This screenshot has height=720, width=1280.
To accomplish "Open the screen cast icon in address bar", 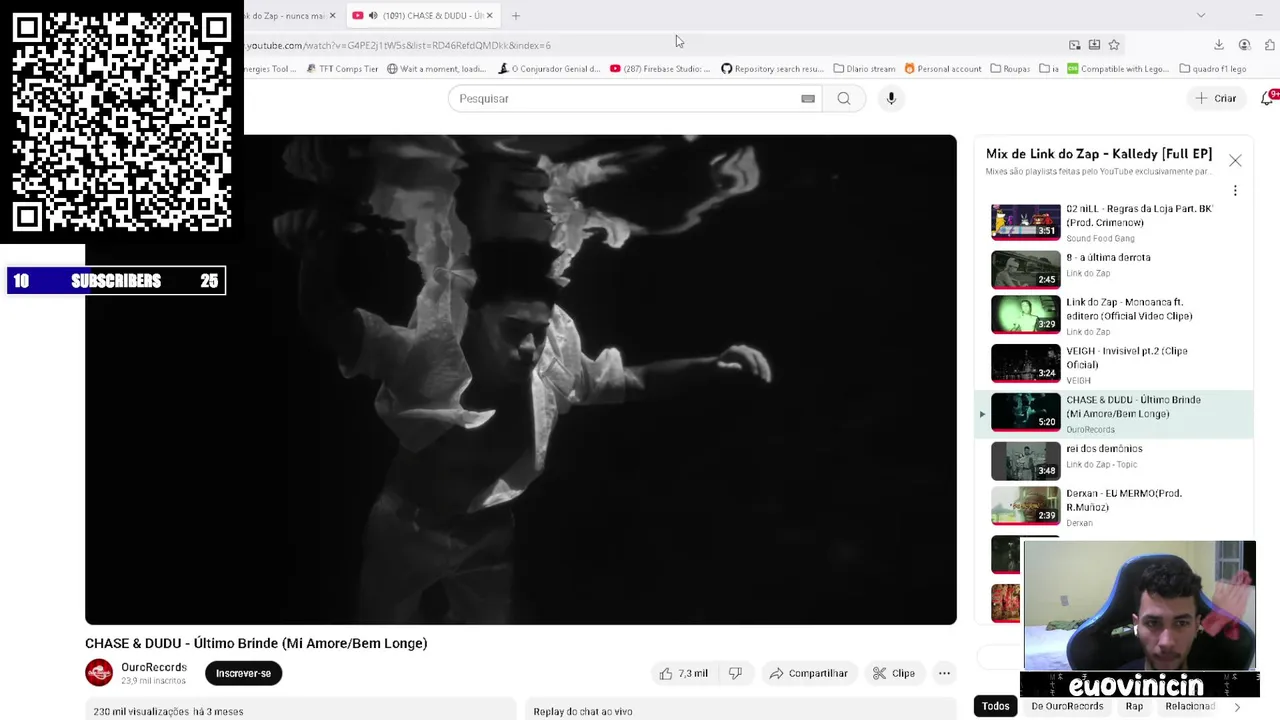I will coord(1074,45).
